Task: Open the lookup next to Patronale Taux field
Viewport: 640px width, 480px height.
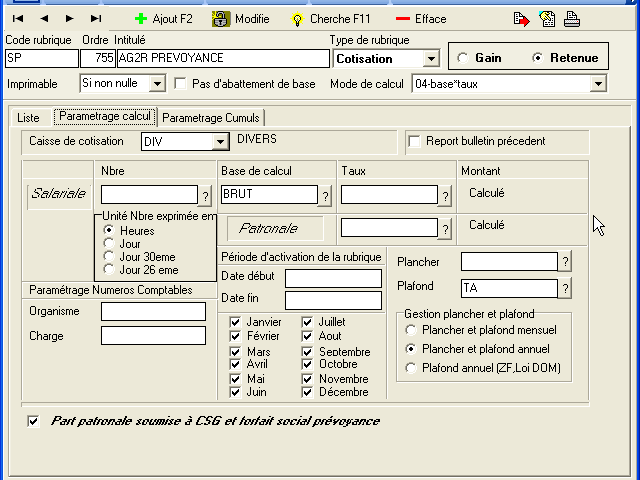Action: (445, 229)
